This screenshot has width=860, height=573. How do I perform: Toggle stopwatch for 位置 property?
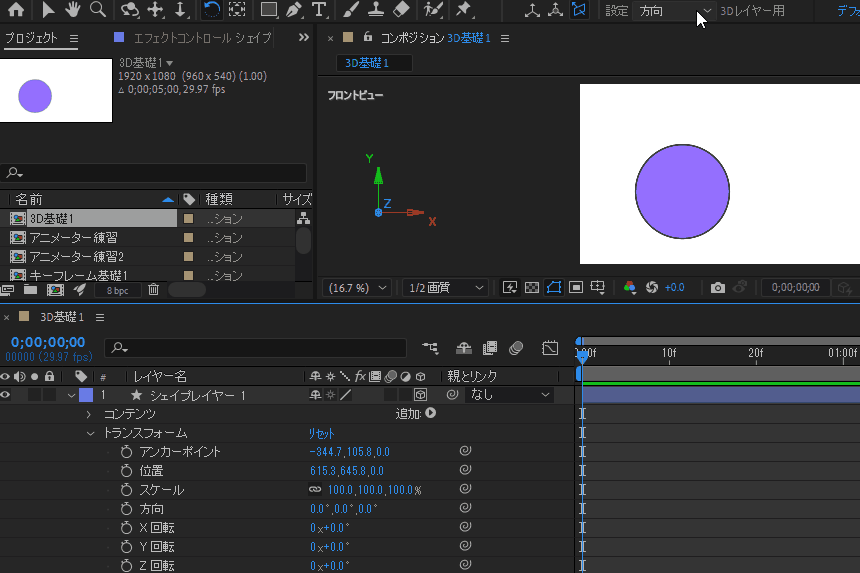click(x=127, y=470)
